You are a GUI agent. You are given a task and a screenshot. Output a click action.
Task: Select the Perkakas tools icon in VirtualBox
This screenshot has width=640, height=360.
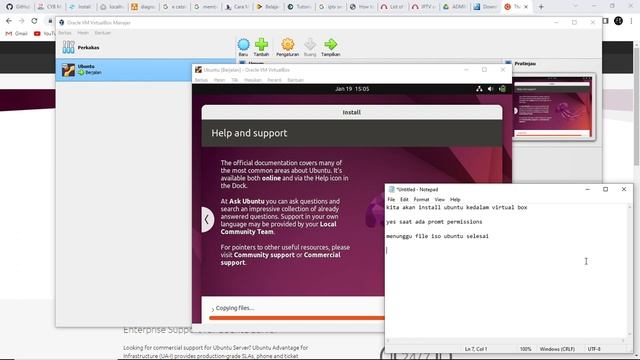coord(69,47)
